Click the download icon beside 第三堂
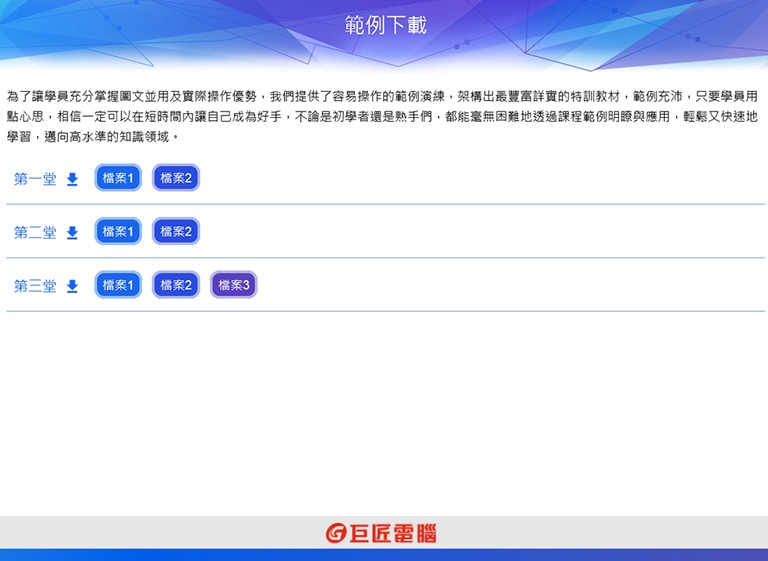The height and width of the screenshot is (561, 768). click(x=72, y=286)
